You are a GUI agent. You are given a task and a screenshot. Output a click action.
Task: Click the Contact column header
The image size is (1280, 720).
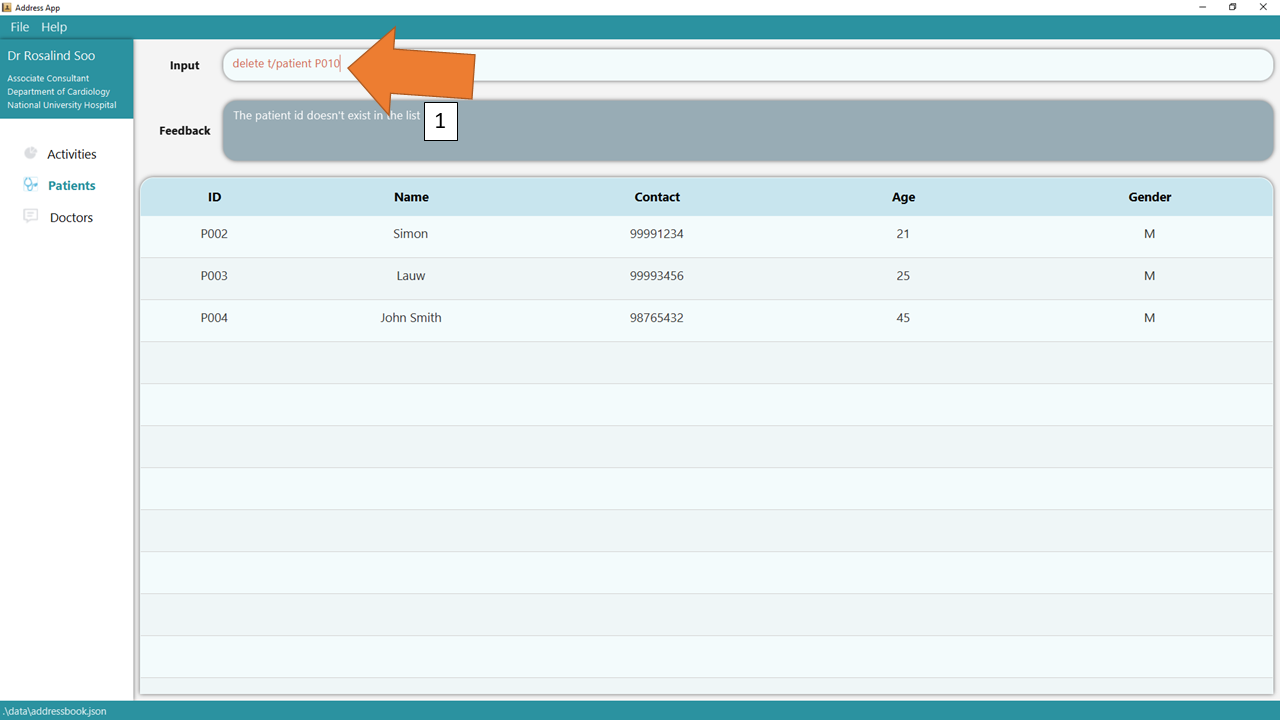[657, 197]
